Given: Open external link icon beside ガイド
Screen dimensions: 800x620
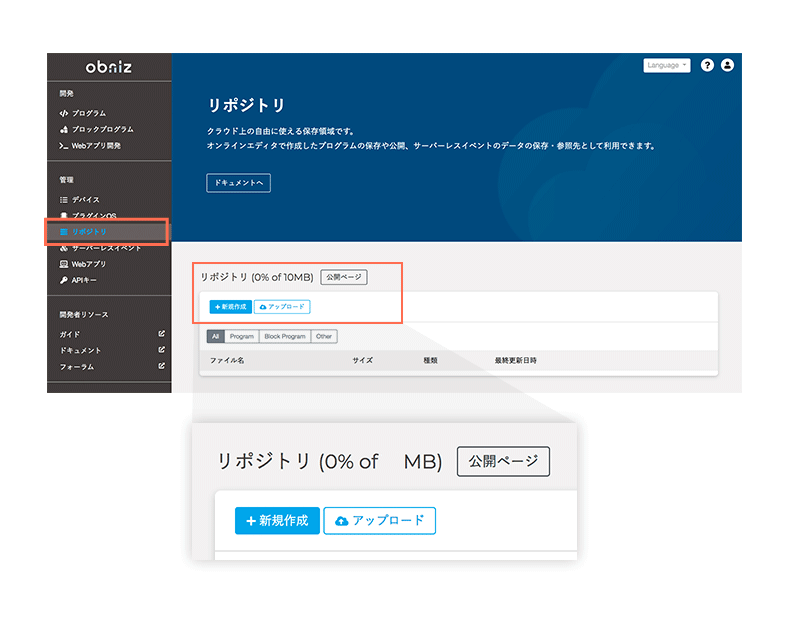Looking at the screenshot, I should pyautogui.click(x=162, y=334).
